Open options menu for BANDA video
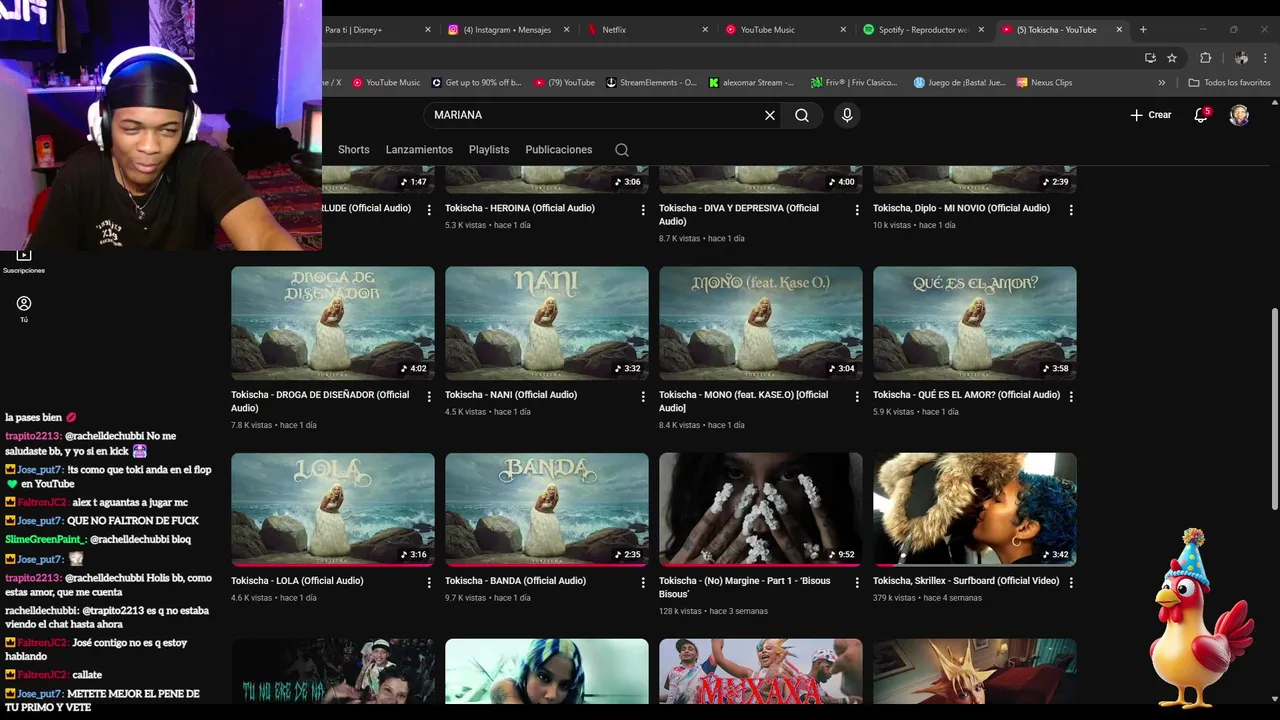 643,583
